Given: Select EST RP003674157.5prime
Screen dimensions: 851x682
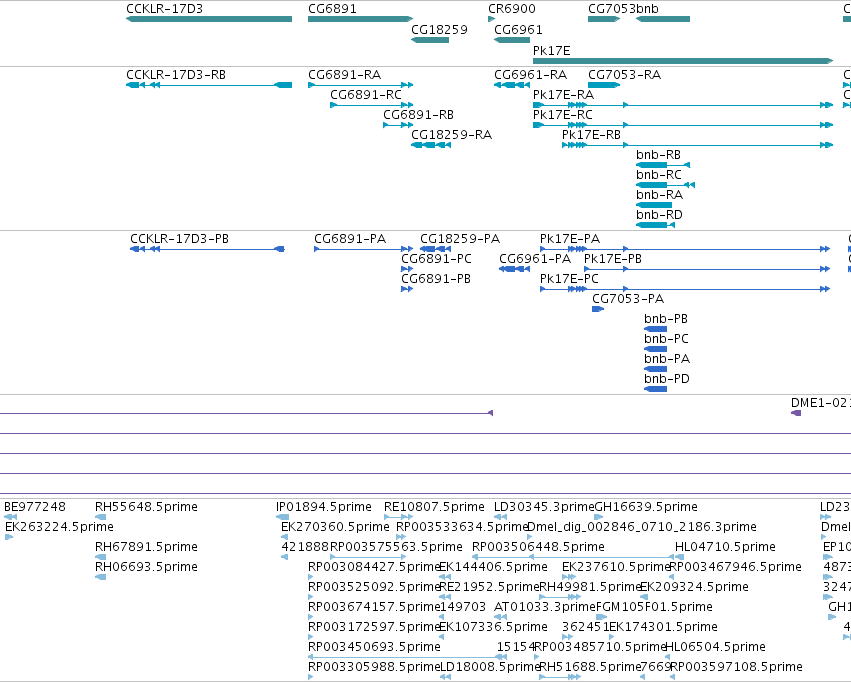Looking at the screenshot, I should 310,617.
